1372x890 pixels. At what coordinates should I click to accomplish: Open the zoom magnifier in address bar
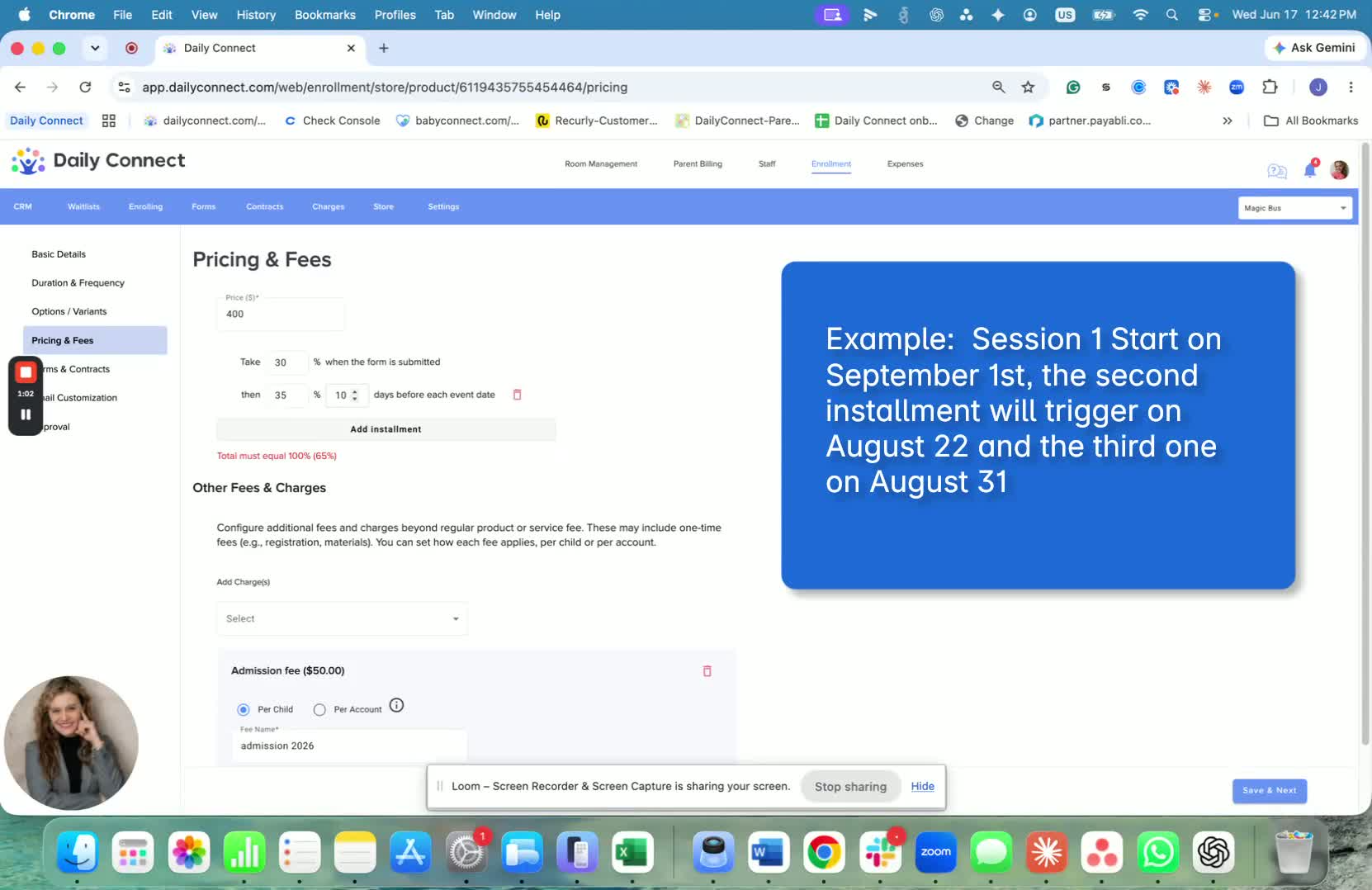tap(999, 87)
